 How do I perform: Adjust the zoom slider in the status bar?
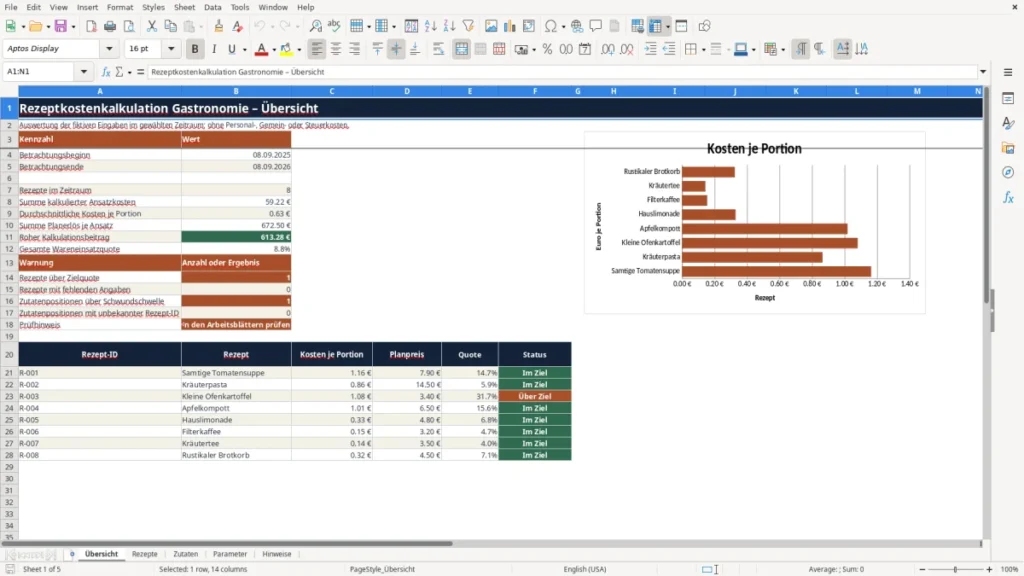click(955, 569)
